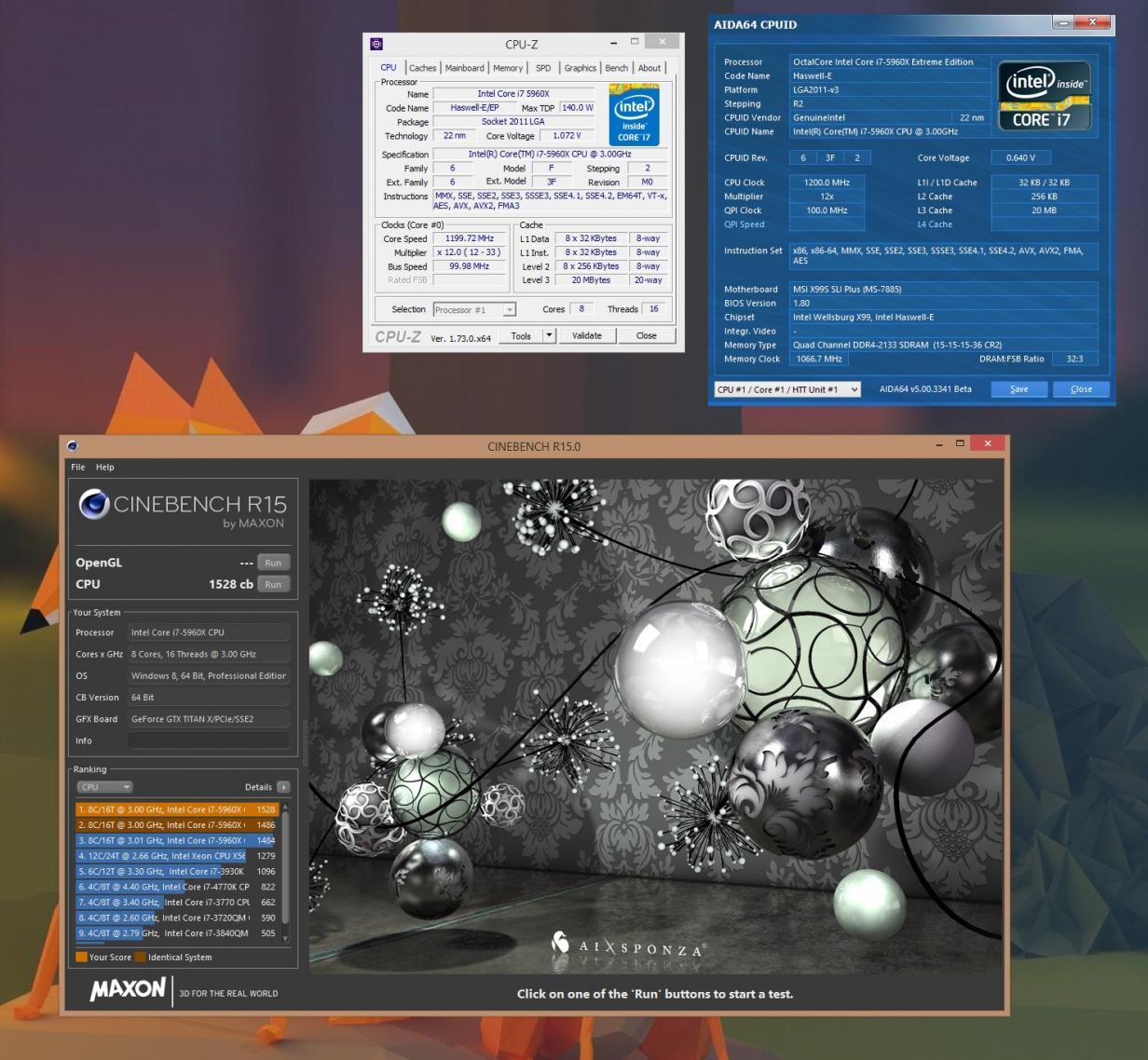Click the Validate button in CPU-Z

click(586, 336)
